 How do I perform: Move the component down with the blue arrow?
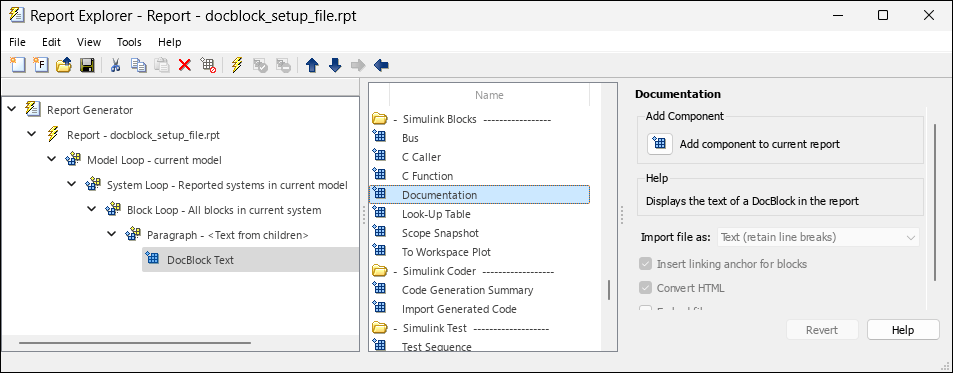335,65
